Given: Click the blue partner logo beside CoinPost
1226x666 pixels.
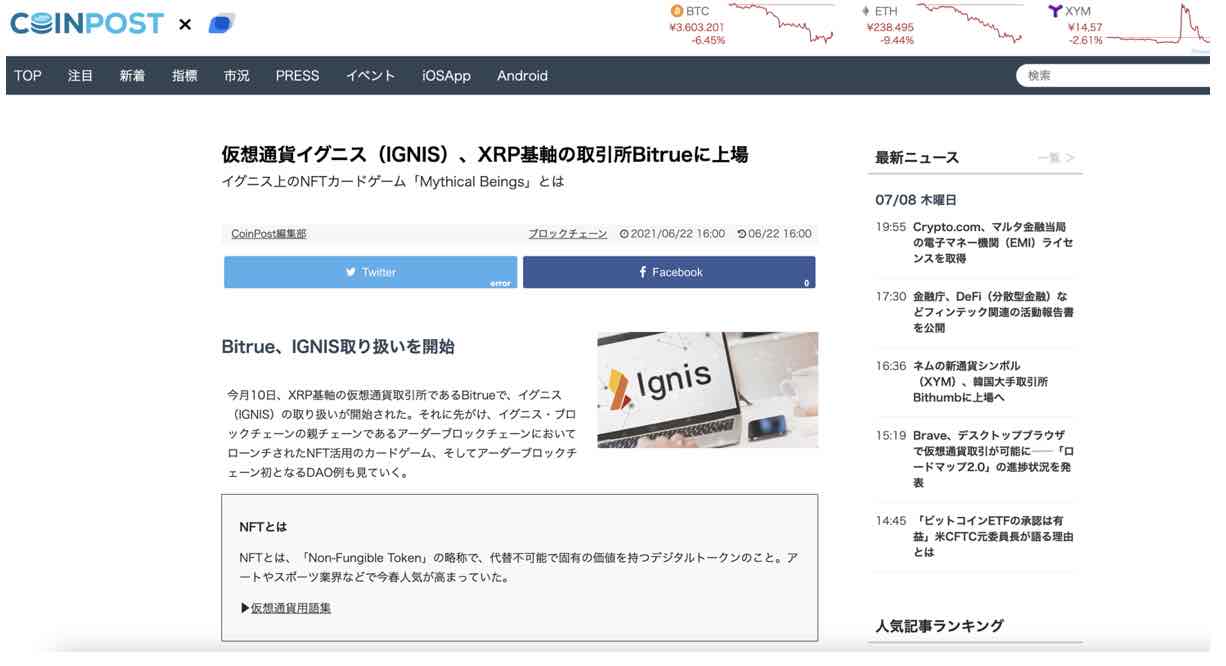Looking at the screenshot, I should click(221, 24).
